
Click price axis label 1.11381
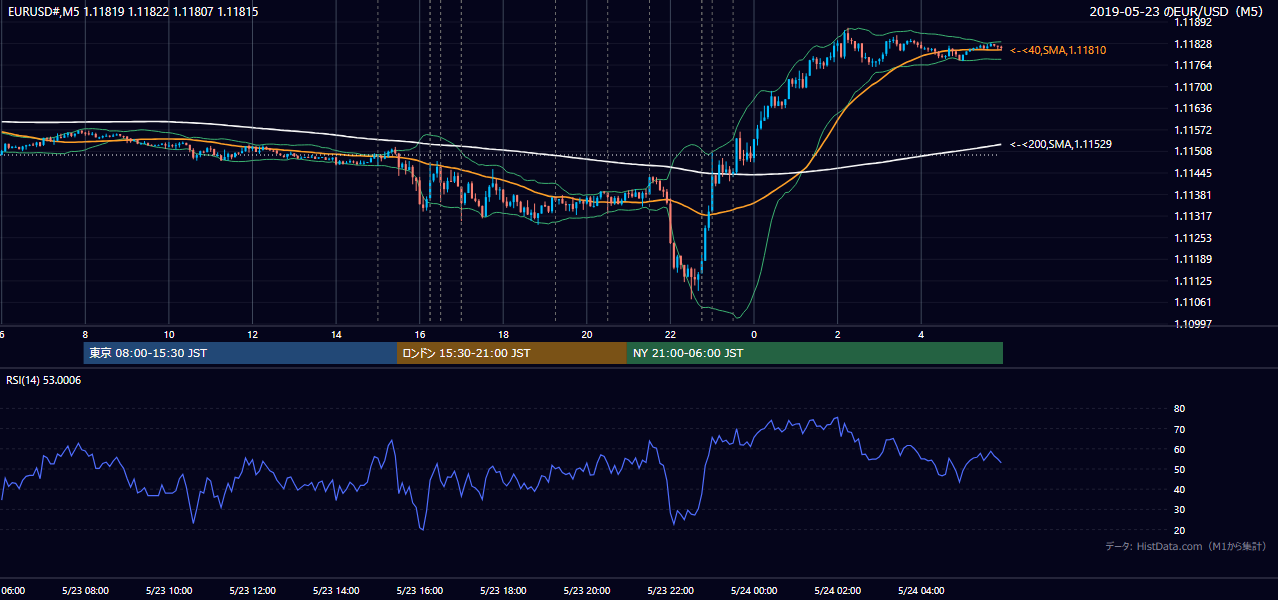1193,195
